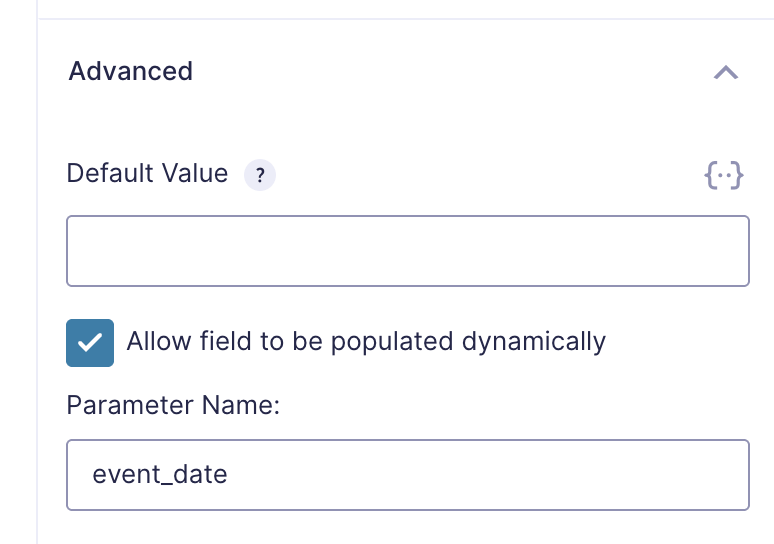
Task: Collapse the Advanced section chevron
Action: (x=726, y=72)
